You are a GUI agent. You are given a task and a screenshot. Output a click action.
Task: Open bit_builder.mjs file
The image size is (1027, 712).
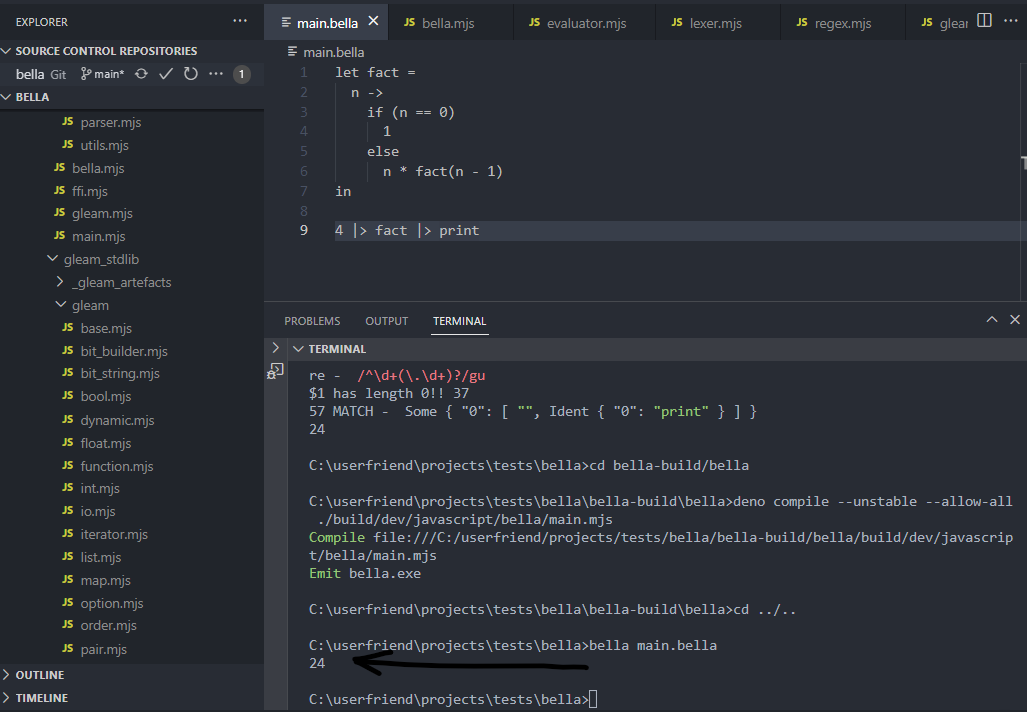[x=124, y=351]
